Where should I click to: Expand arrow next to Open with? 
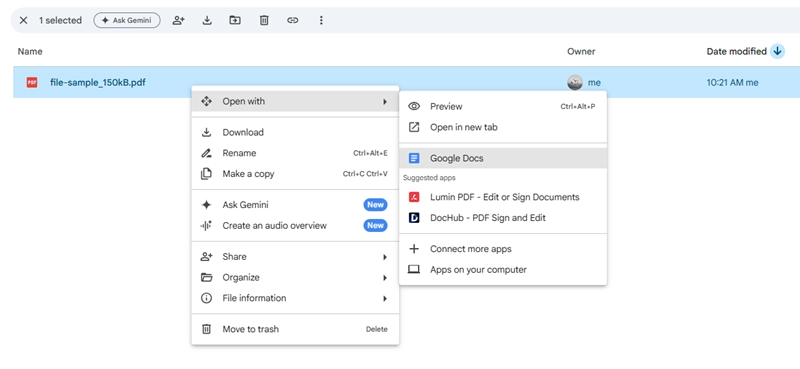coord(385,102)
